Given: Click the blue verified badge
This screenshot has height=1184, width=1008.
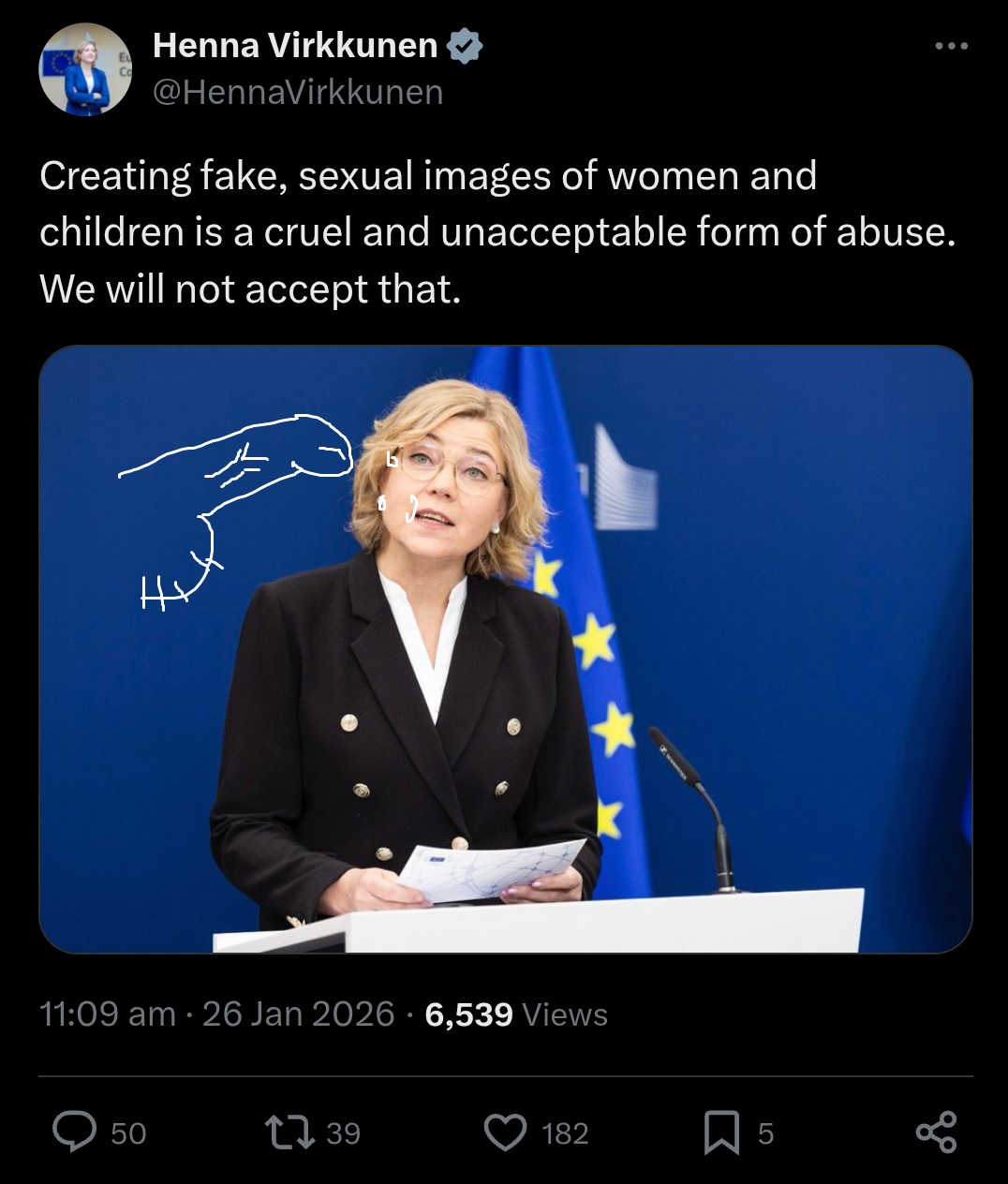Looking at the screenshot, I should (x=466, y=45).
